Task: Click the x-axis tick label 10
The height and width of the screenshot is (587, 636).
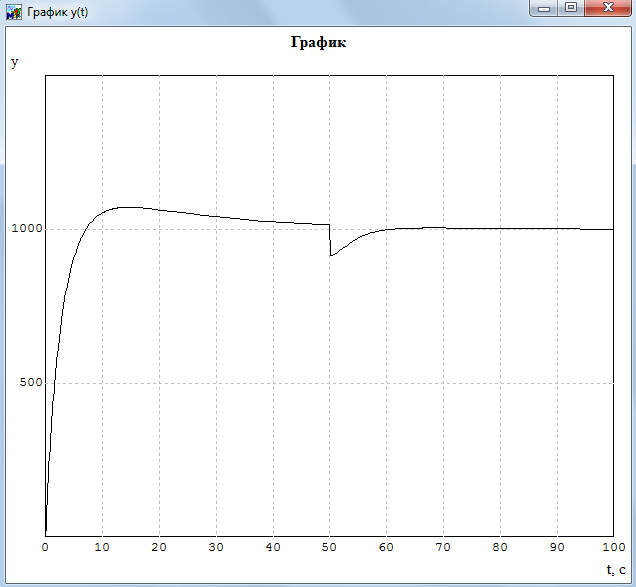Action: (102, 547)
